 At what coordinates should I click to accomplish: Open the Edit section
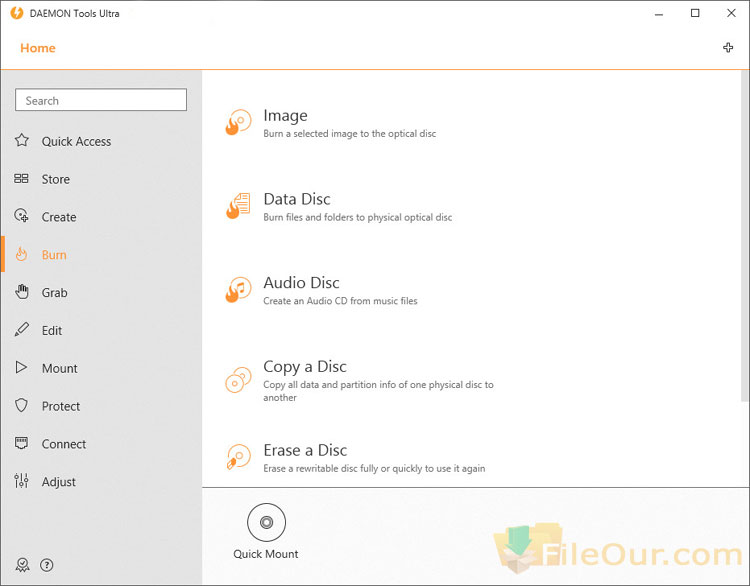click(52, 331)
